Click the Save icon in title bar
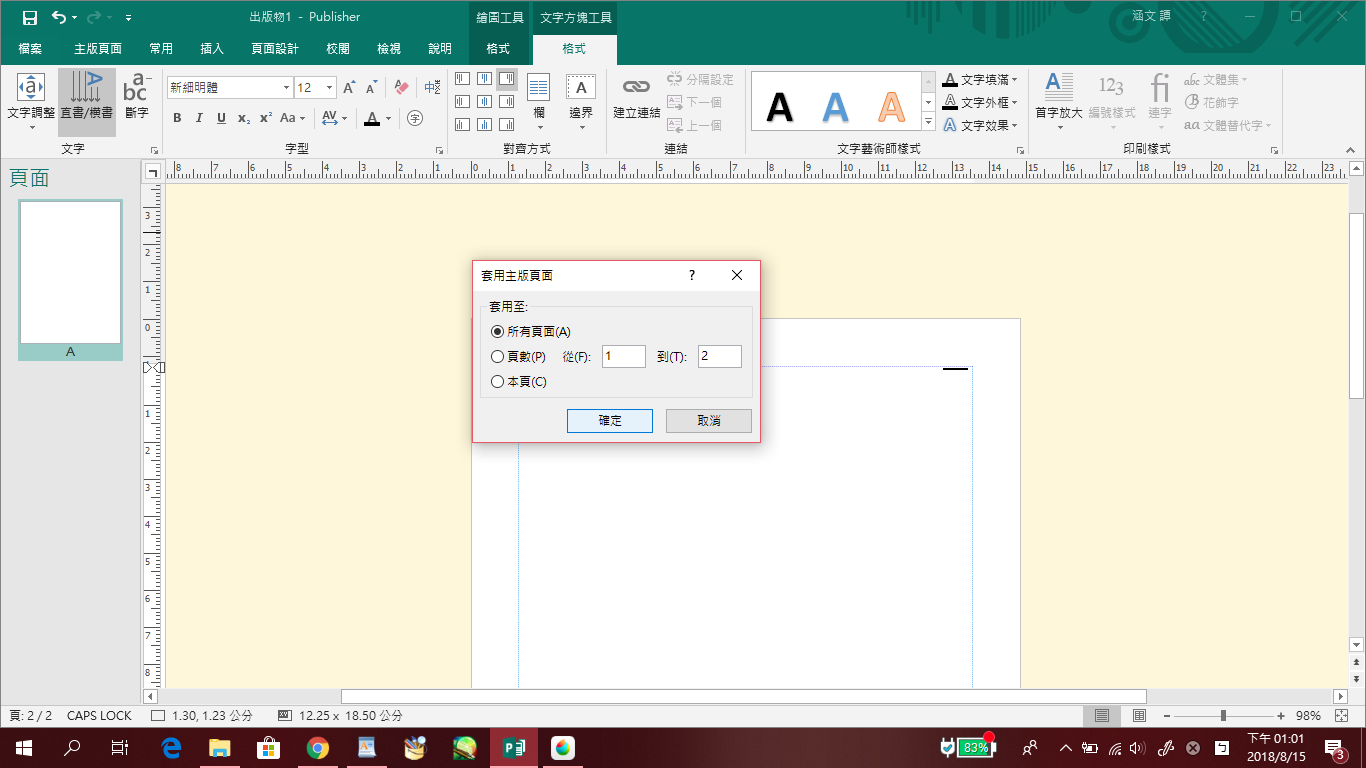The height and width of the screenshot is (768, 1366). [29, 17]
